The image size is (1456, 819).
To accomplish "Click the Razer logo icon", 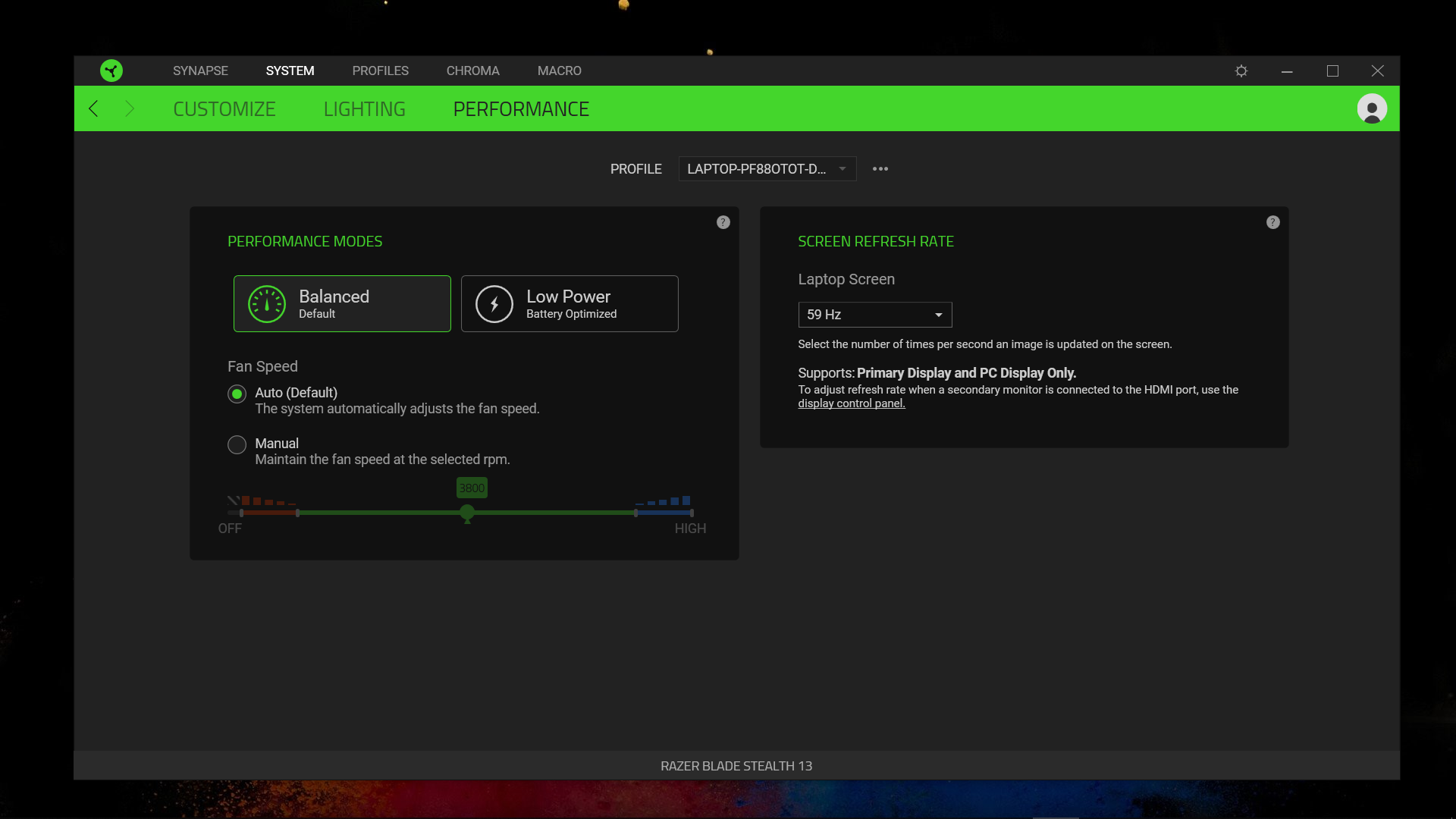I will coord(111,71).
